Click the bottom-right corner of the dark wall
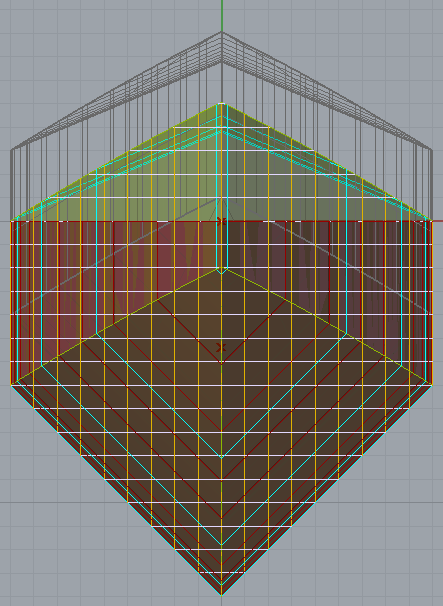This screenshot has width=443, height=606. click(432, 384)
